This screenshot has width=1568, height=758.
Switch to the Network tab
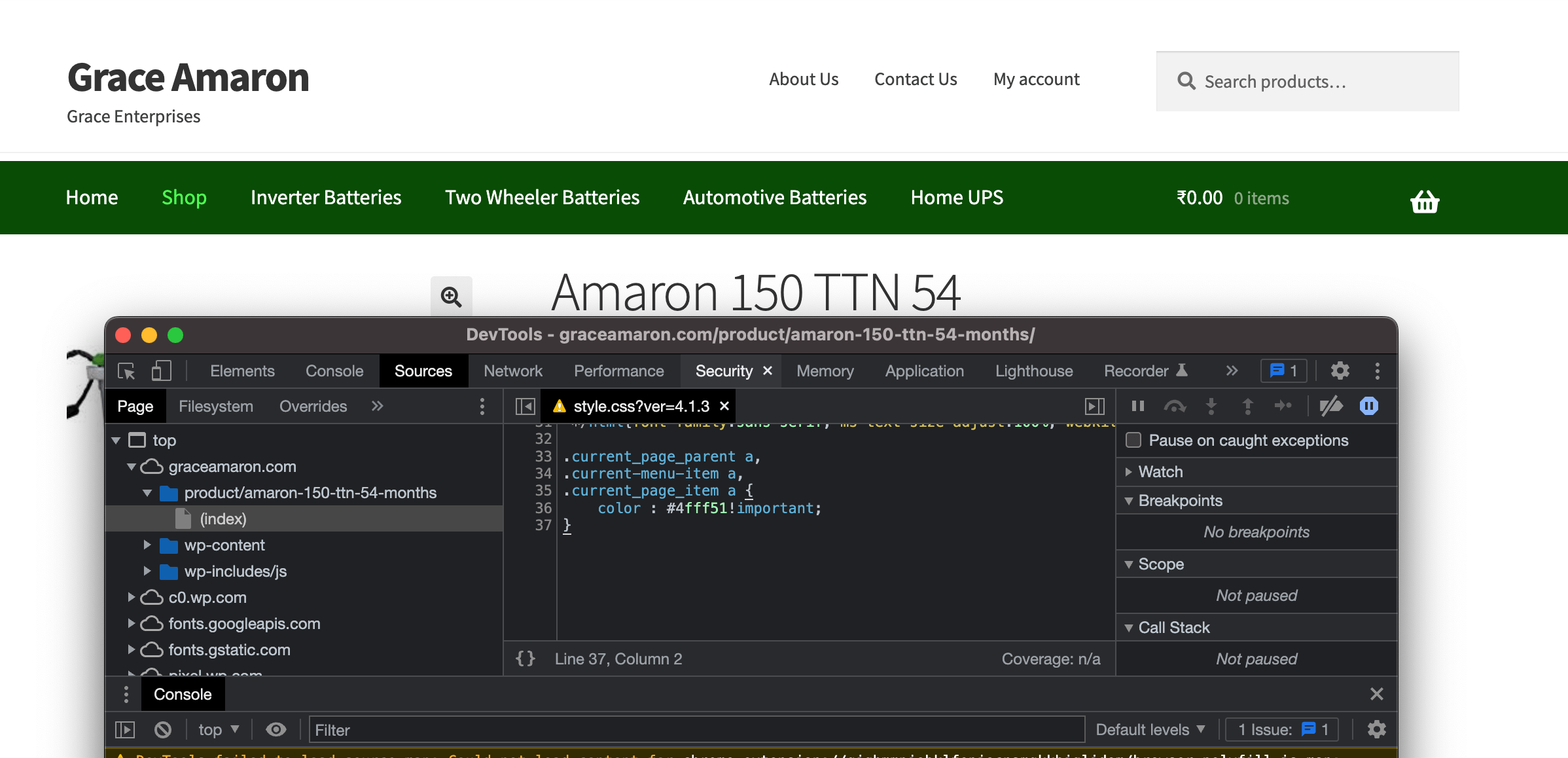512,371
